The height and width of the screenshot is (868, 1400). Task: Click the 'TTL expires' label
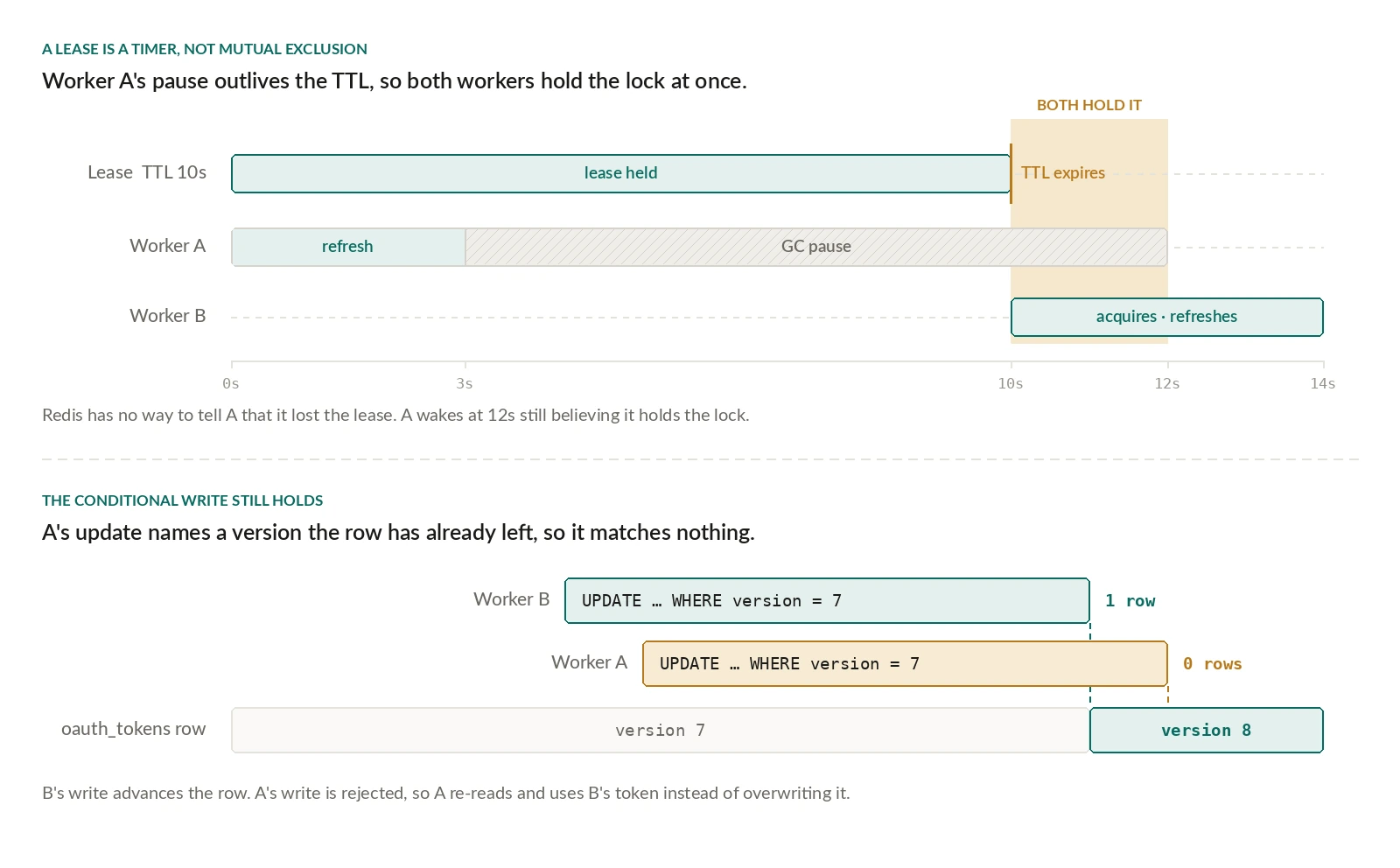(1062, 173)
